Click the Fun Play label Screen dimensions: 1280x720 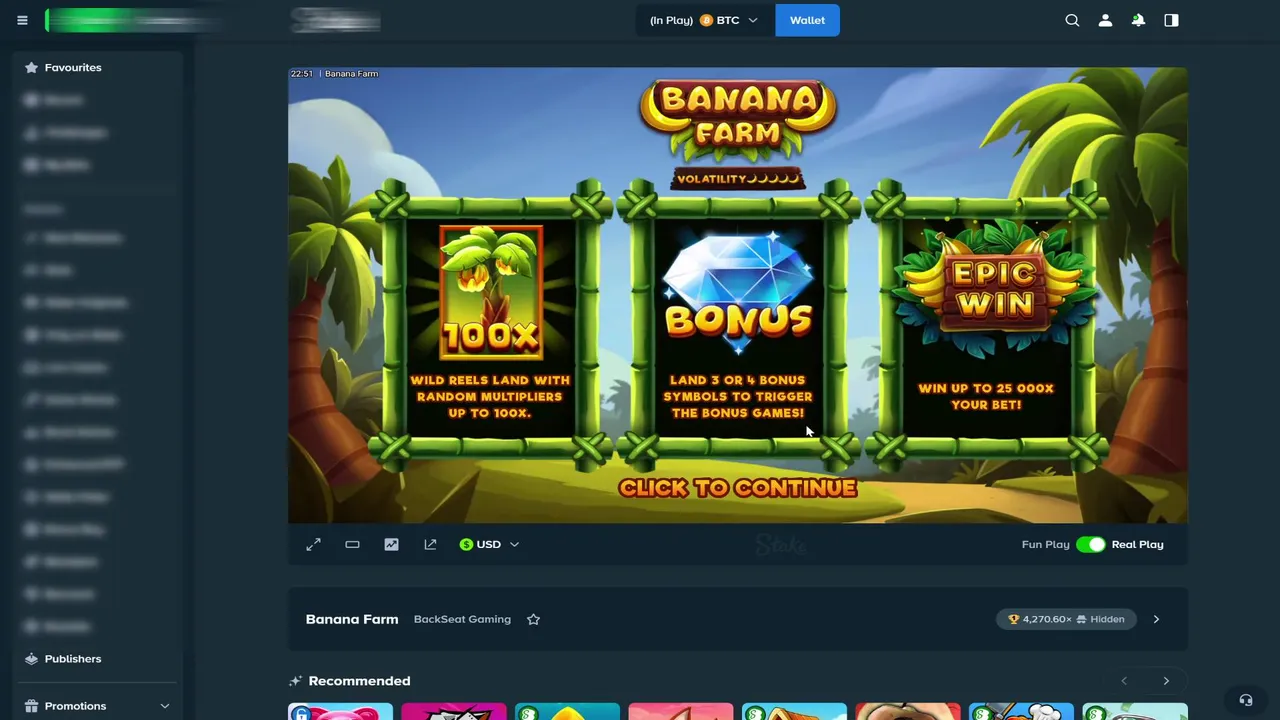(x=1045, y=544)
